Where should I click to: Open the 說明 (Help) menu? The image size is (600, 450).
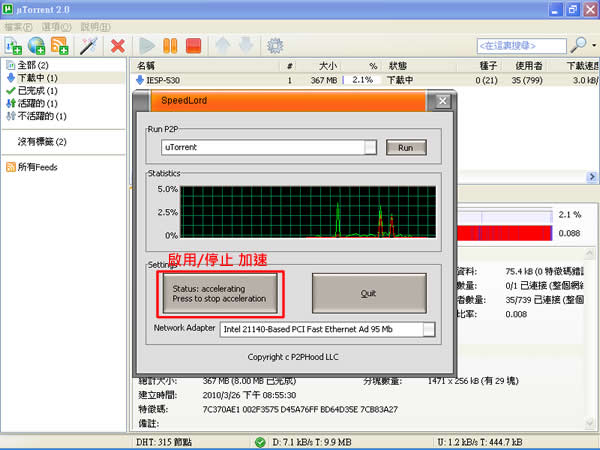95,27
